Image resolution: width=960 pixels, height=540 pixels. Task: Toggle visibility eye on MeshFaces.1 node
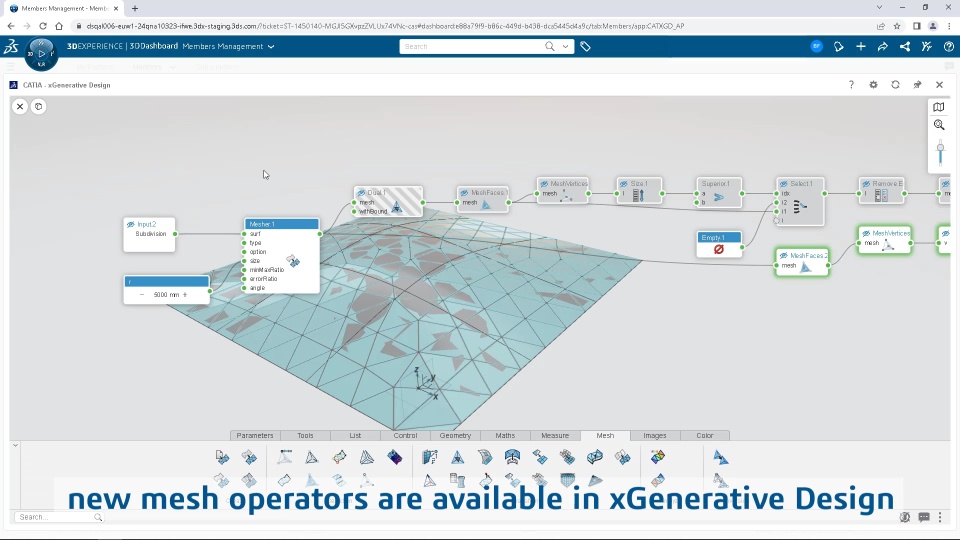(464, 193)
